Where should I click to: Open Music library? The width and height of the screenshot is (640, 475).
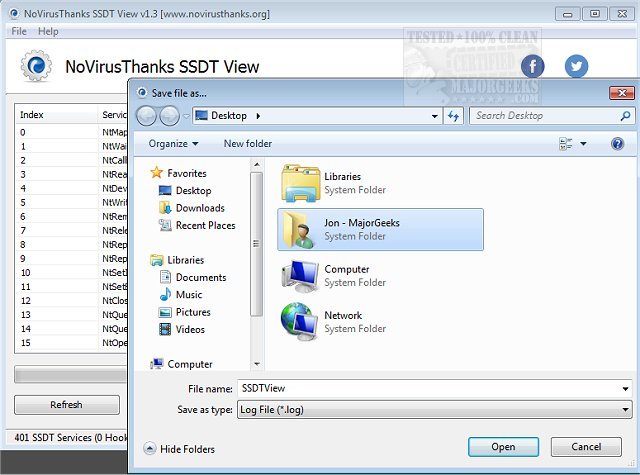click(x=181, y=295)
